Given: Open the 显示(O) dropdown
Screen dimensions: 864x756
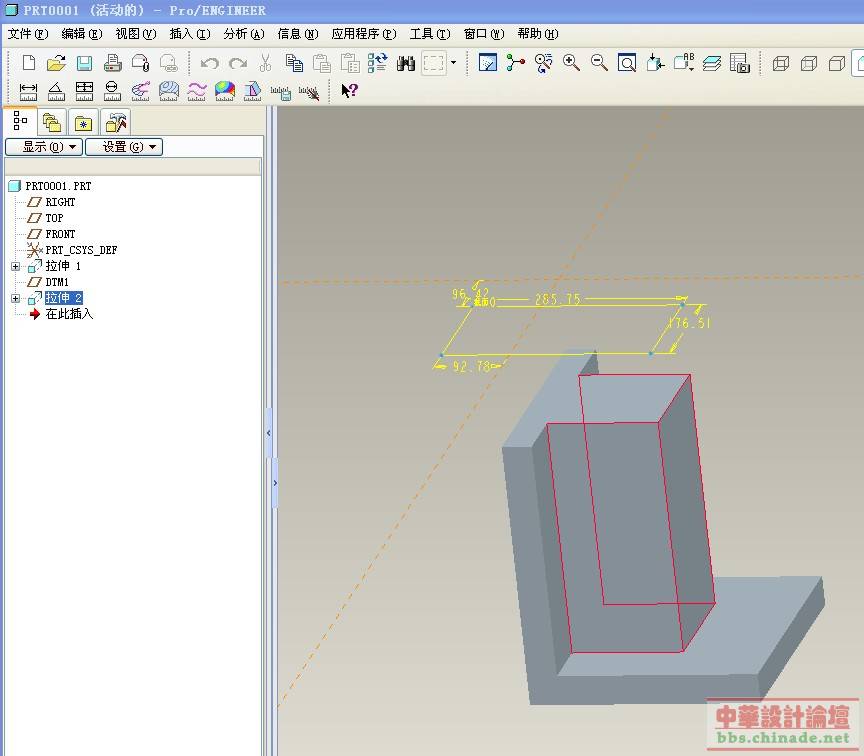Looking at the screenshot, I should coord(43,147).
